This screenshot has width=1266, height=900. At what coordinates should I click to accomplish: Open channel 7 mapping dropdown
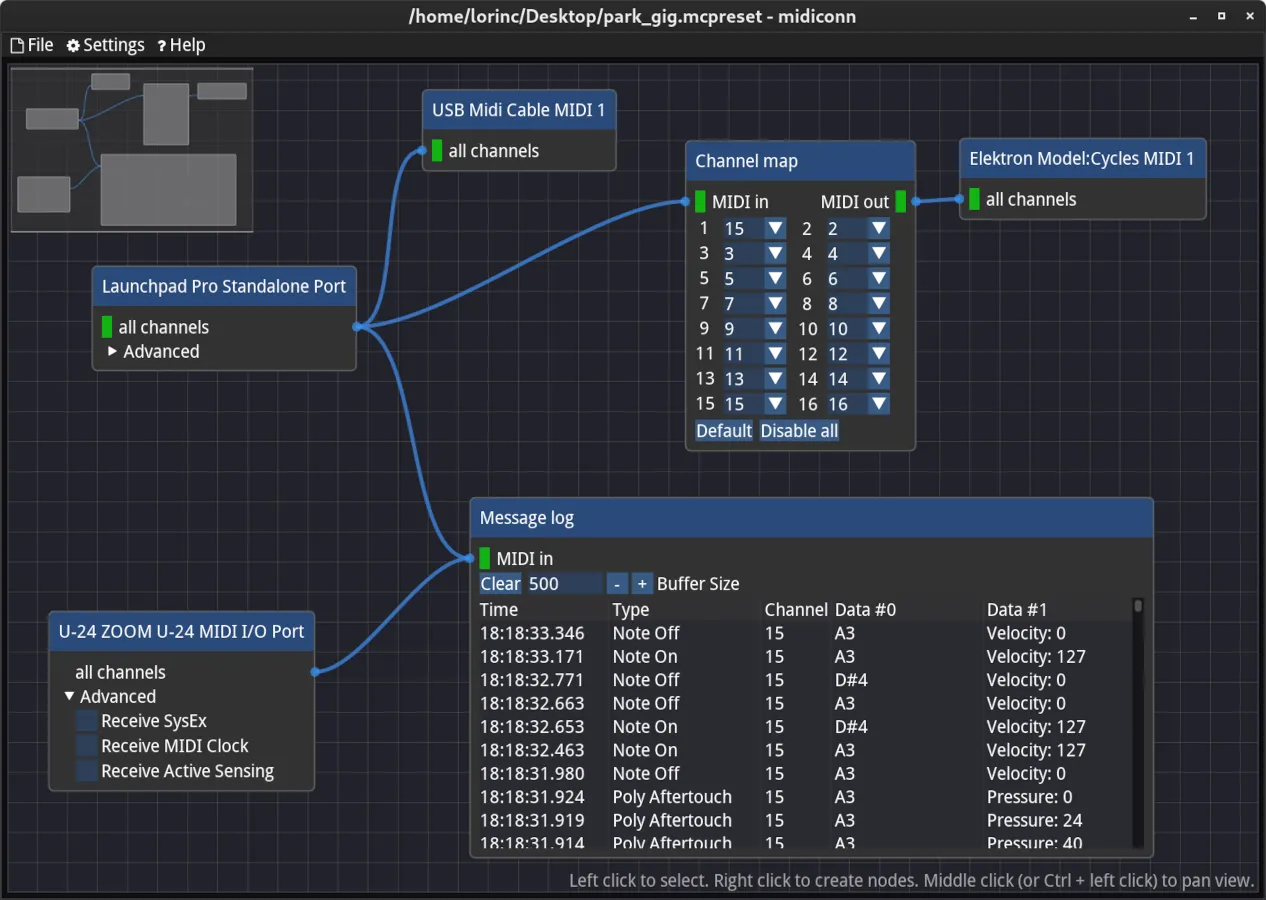tap(775, 304)
